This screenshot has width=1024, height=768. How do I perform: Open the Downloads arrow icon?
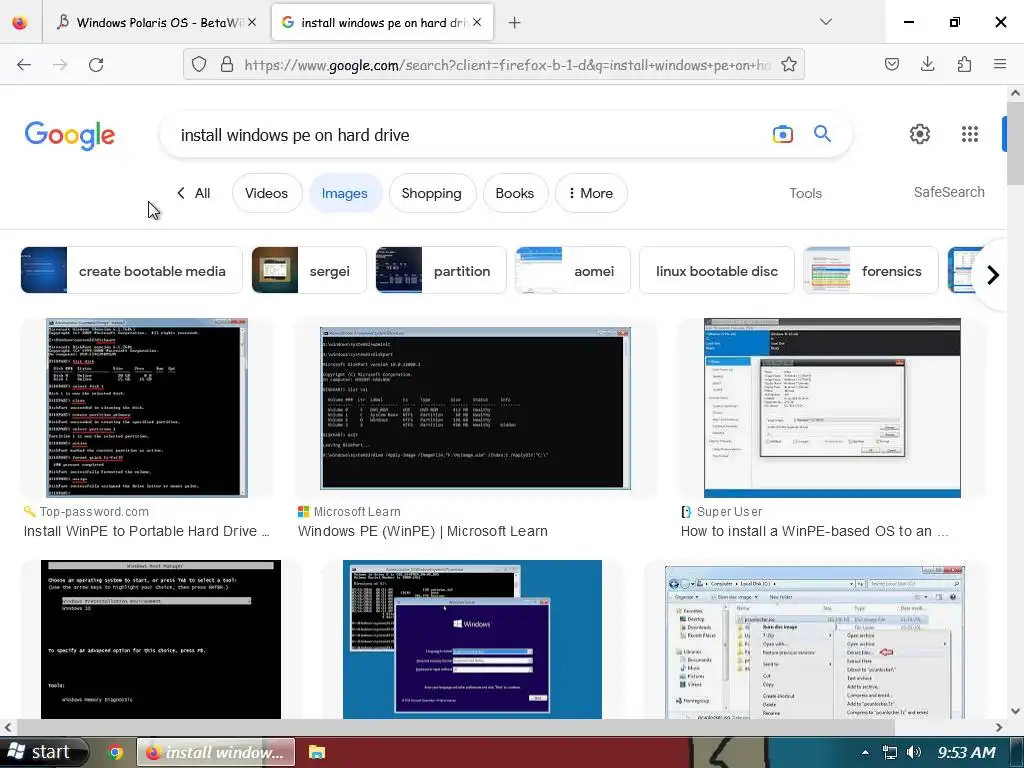(927, 64)
